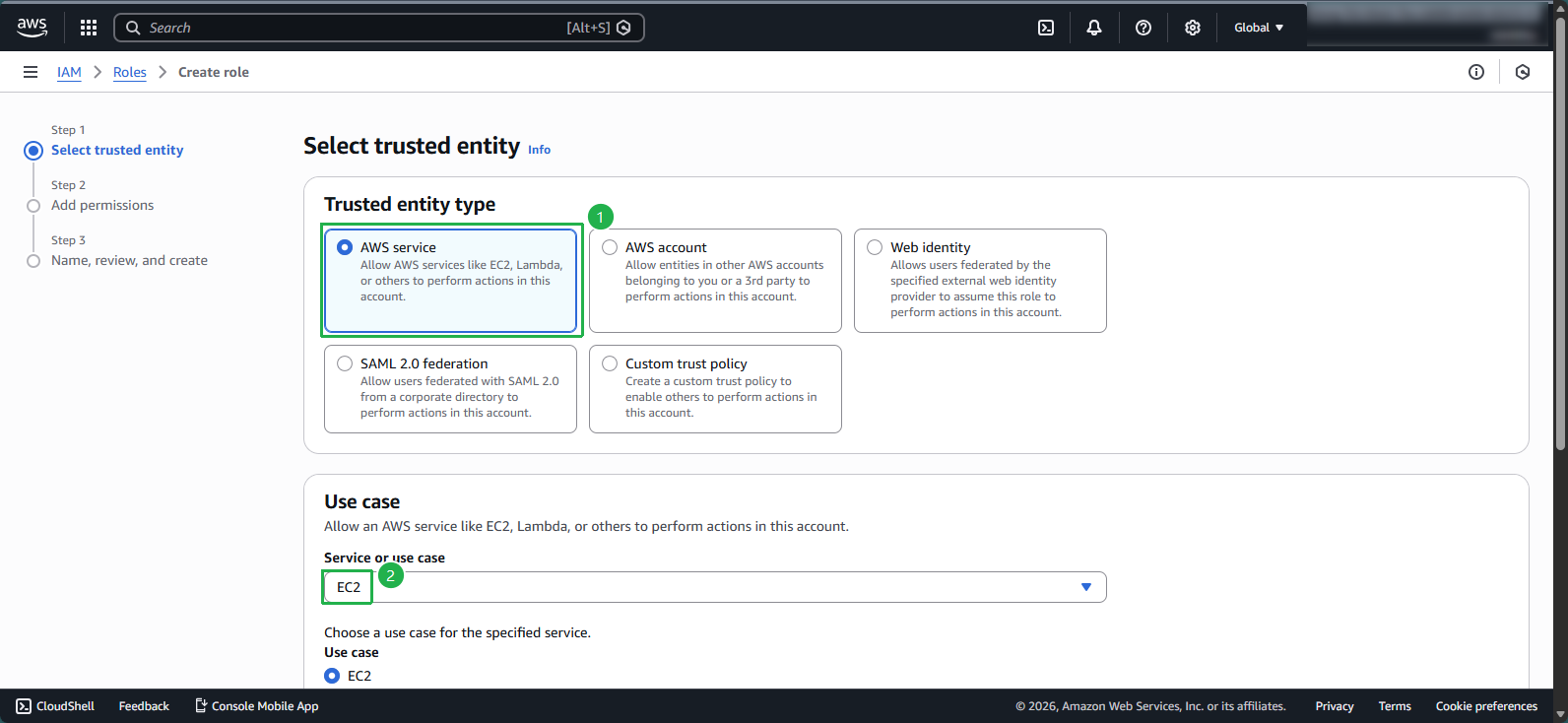Open Console Mobile App link
1568x723 pixels.
coord(257,706)
